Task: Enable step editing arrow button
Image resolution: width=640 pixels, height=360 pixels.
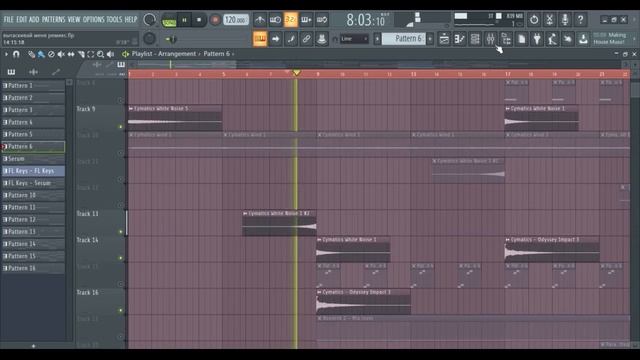Action: (275, 39)
